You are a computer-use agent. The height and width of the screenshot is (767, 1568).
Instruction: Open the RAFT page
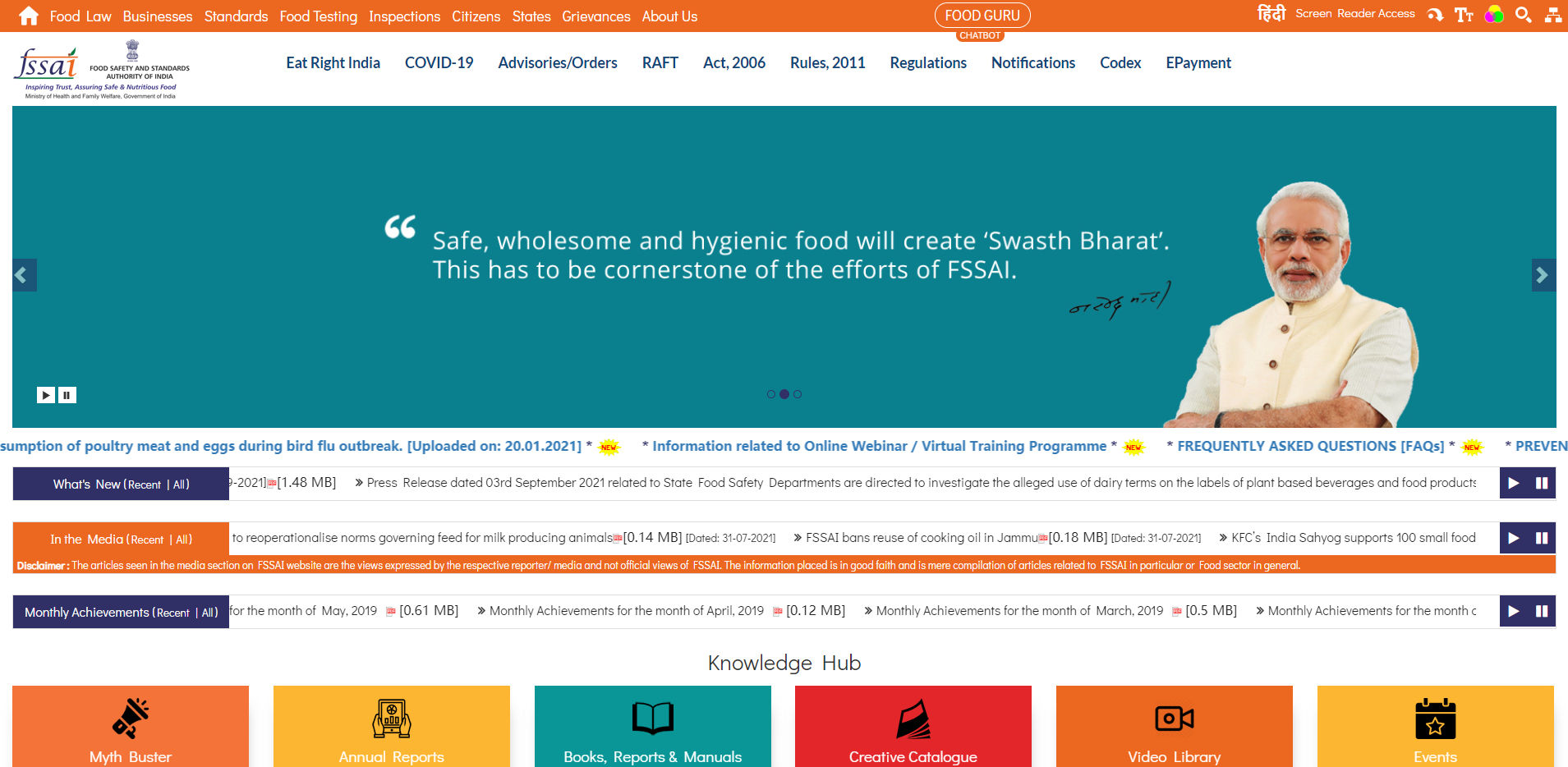click(x=660, y=63)
